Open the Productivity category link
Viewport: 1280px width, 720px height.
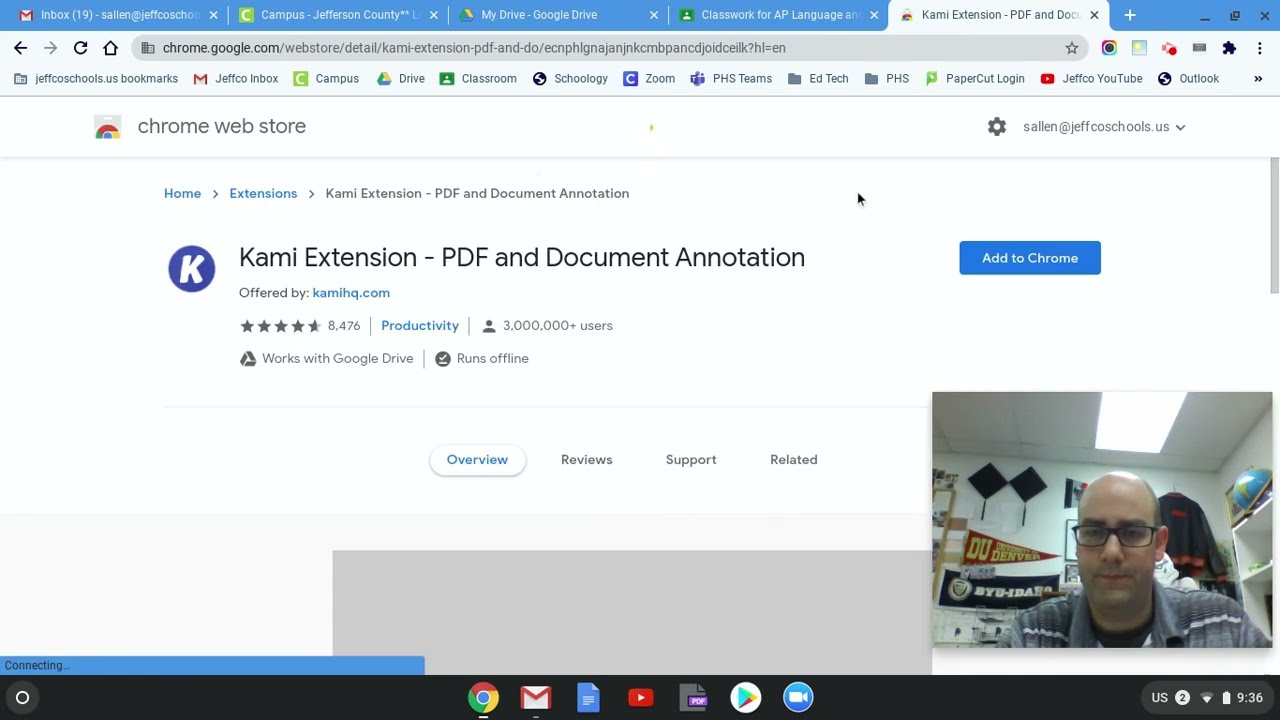(420, 326)
